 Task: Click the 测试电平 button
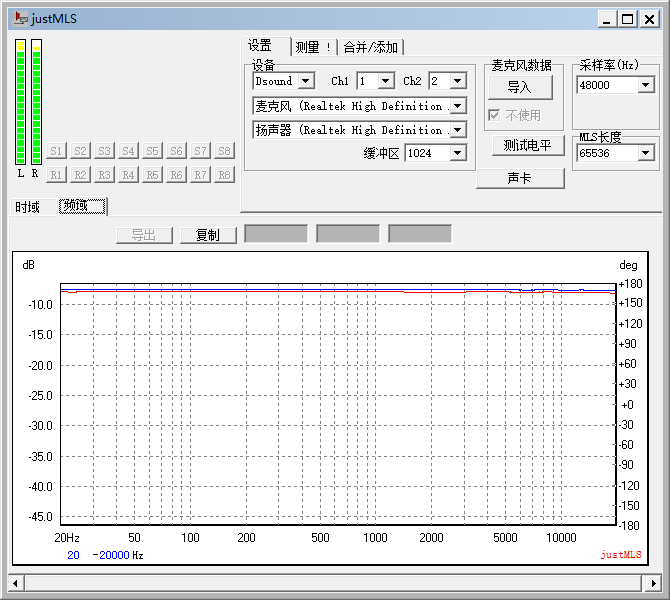tap(527, 146)
